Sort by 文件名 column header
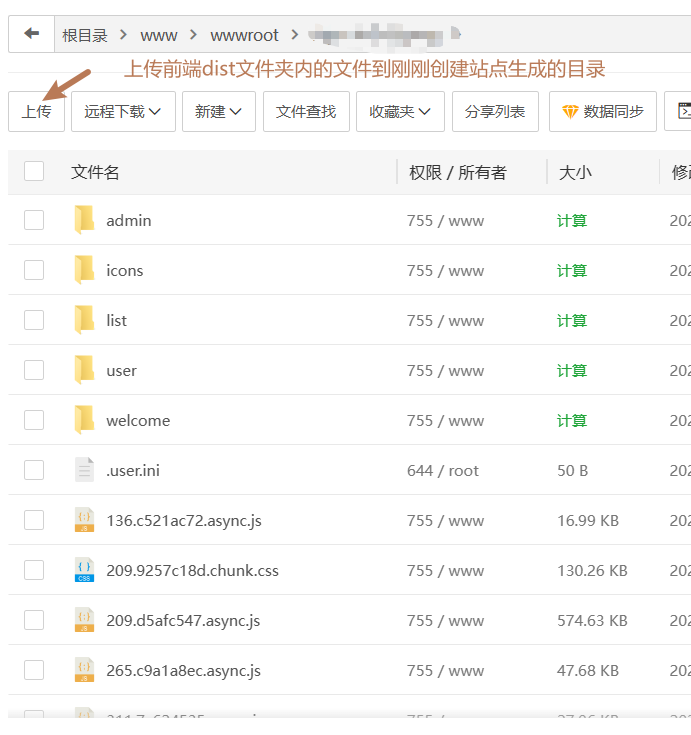Viewport: 691px width, 735px height. (x=95, y=172)
